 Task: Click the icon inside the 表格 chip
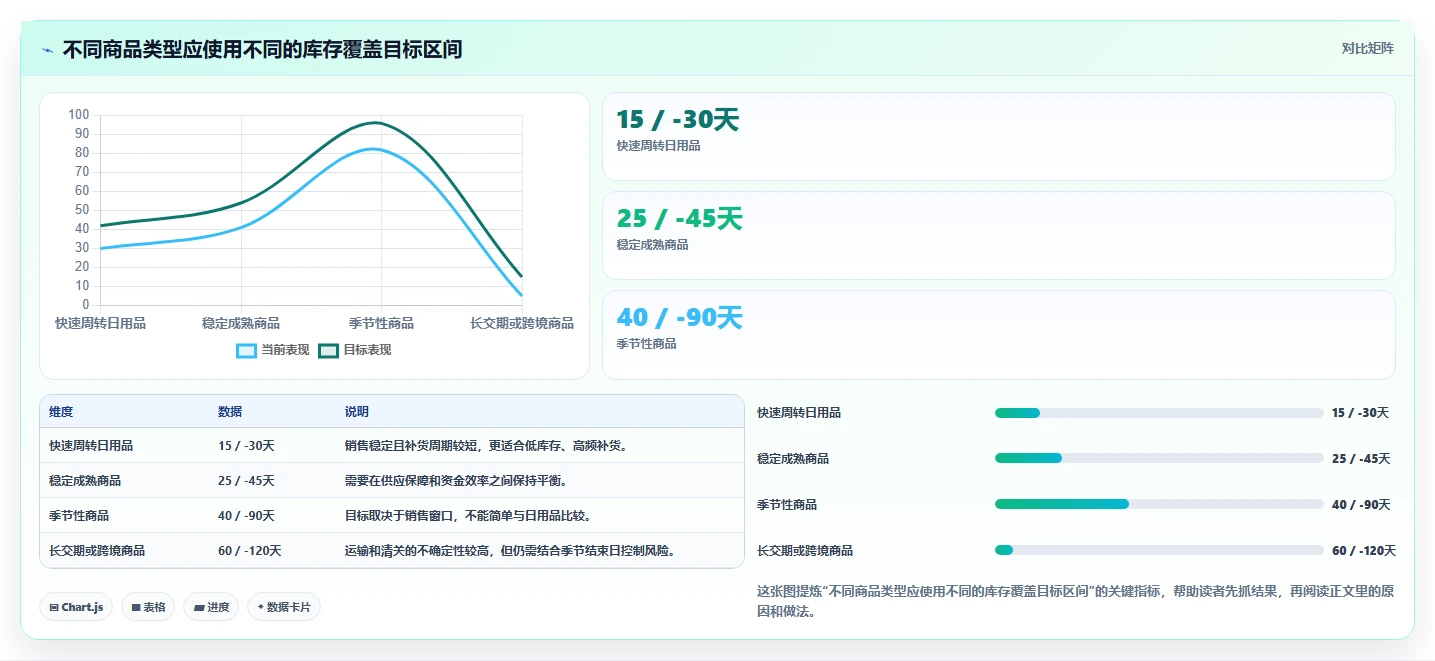point(136,607)
